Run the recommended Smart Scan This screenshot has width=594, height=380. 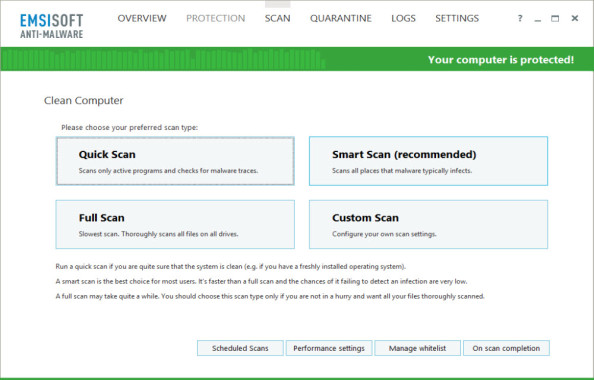pyautogui.click(x=428, y=161)
